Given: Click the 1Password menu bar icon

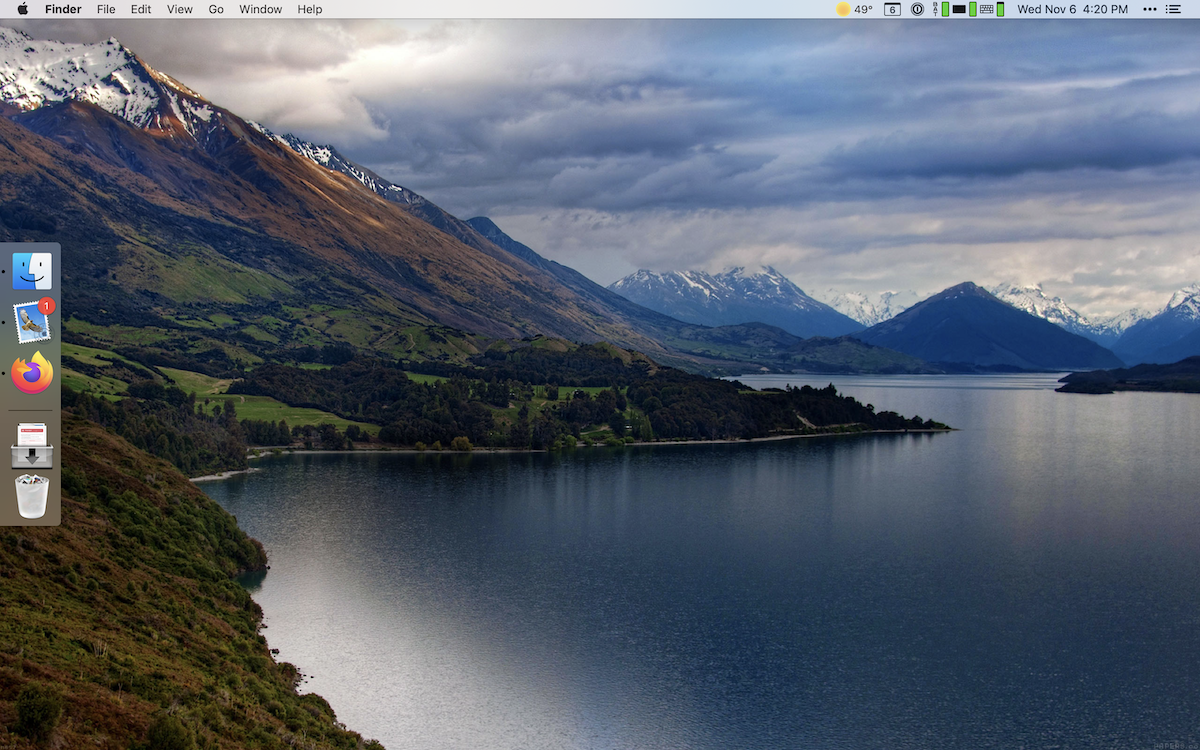Looking at the screenshot, I should [917, 9].
